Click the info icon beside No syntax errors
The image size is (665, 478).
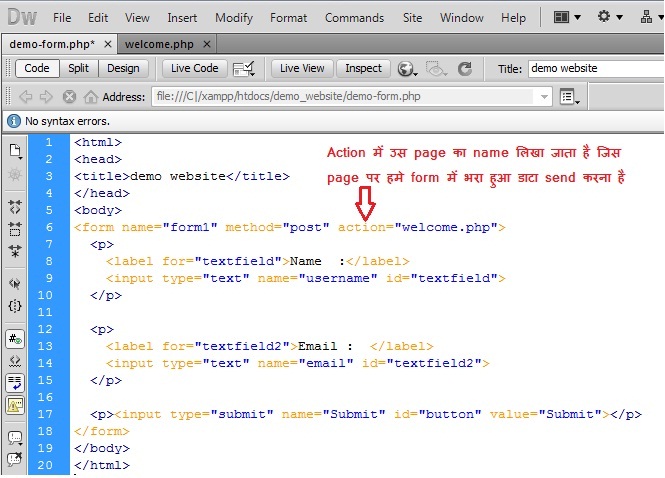coord(14,121)
